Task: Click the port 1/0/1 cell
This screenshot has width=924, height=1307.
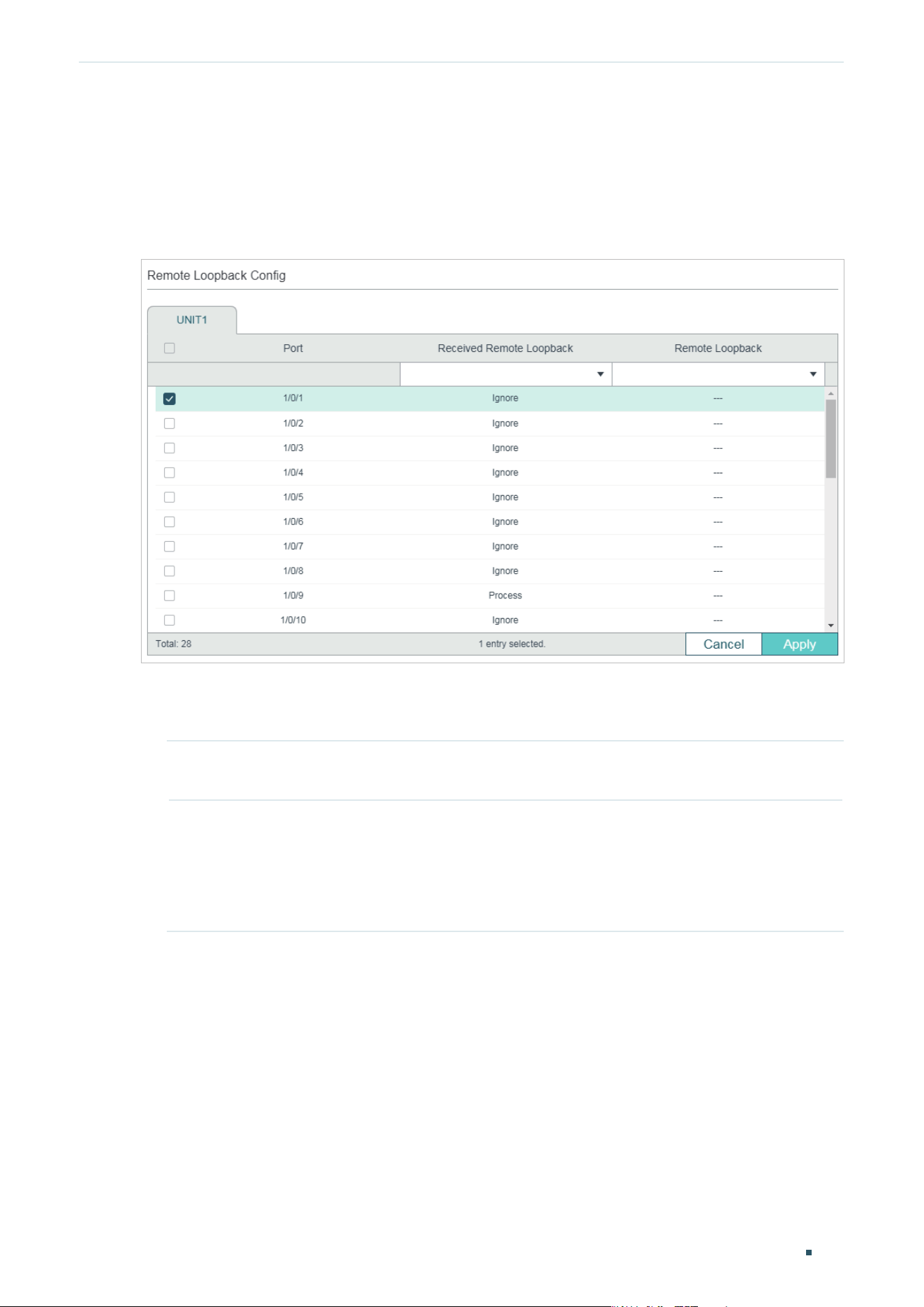Action: pyautogui.click(x=293, y=398)
